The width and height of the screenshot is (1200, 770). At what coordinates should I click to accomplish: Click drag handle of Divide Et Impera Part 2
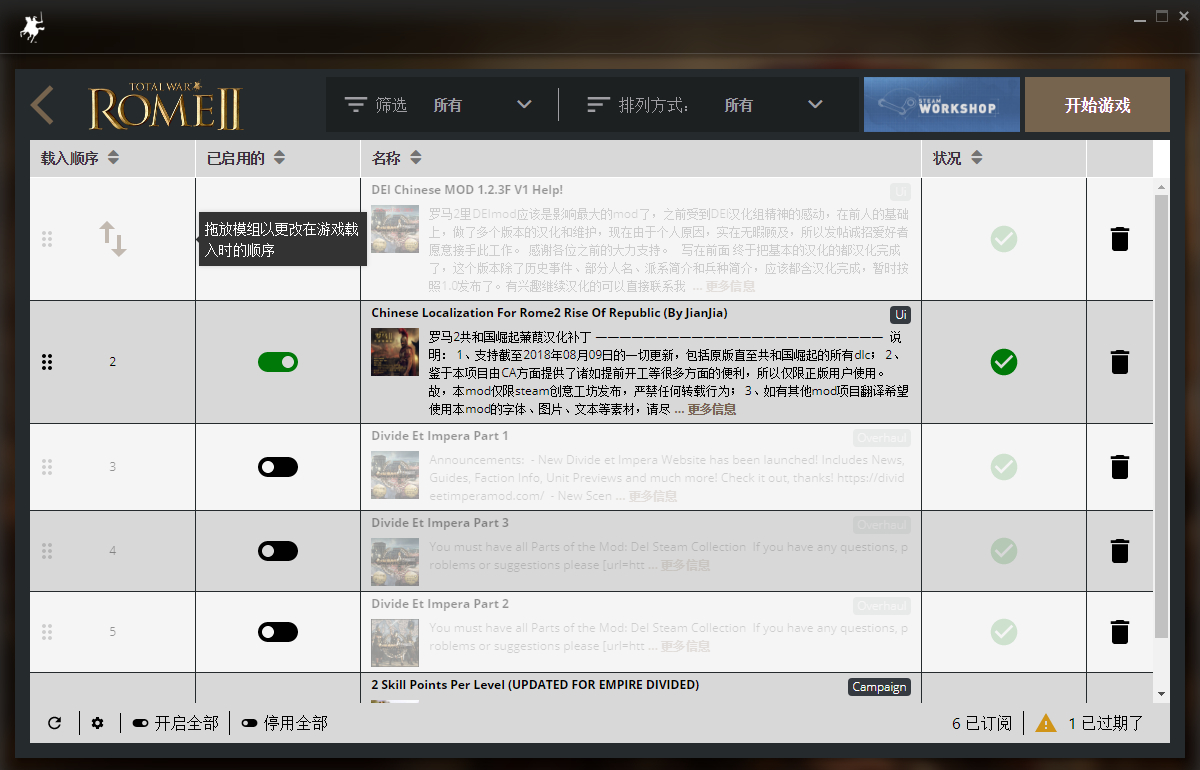(x=47, y=632)
